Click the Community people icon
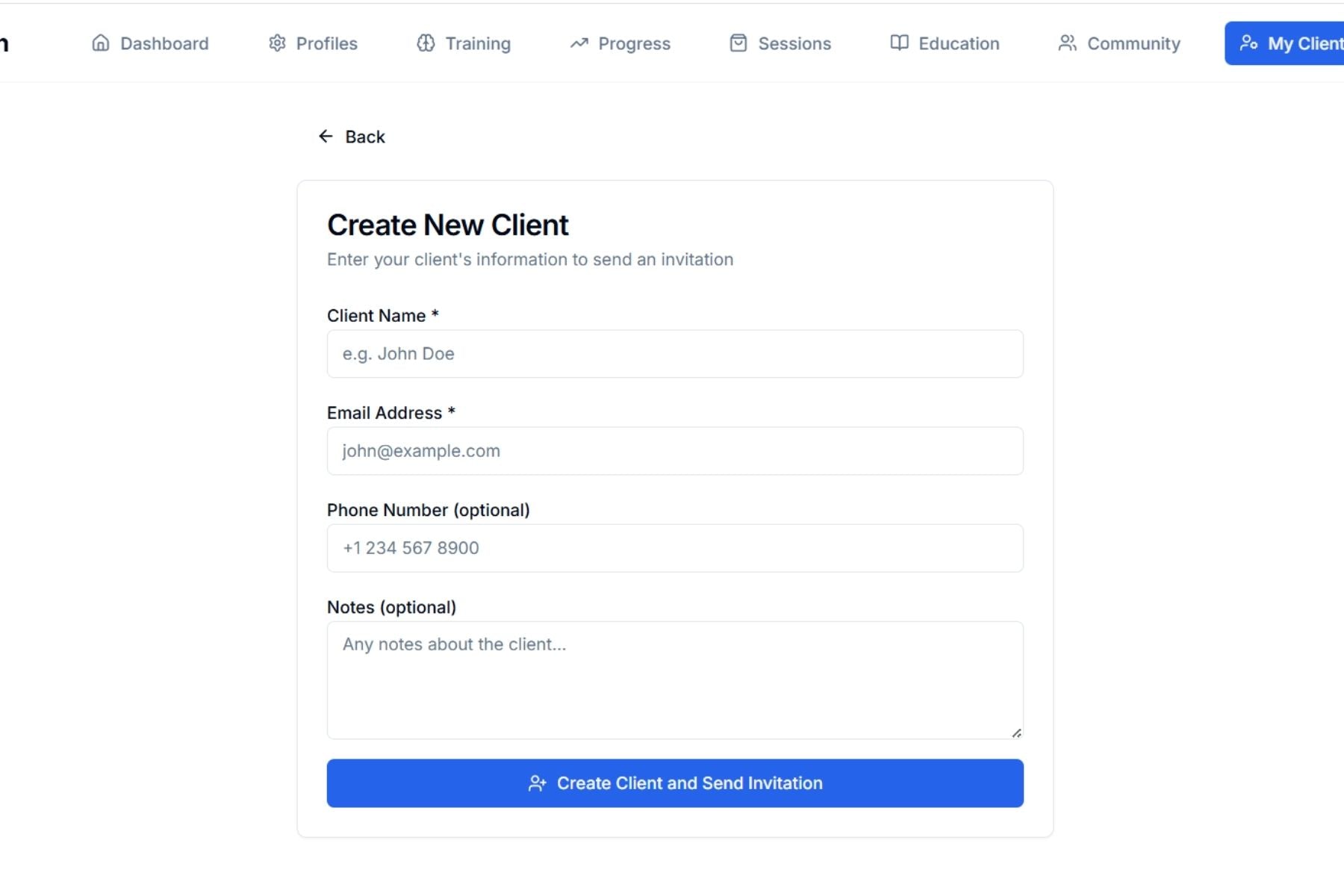This screenshot has height=896, width=1344. (x=1067, y=43)
